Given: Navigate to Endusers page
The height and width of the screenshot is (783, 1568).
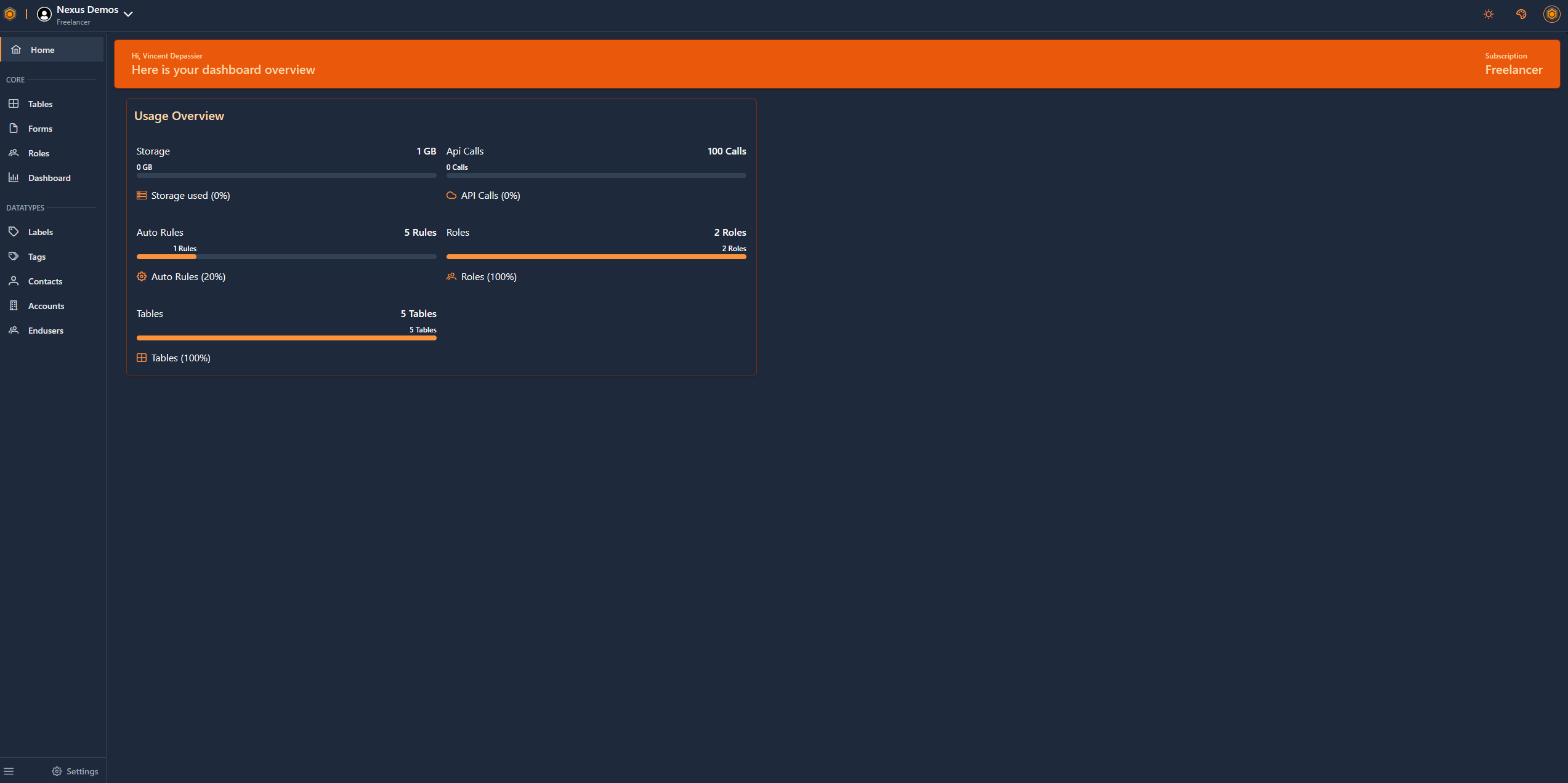Looking at the screenshot, I should click(x=45, y=331).
